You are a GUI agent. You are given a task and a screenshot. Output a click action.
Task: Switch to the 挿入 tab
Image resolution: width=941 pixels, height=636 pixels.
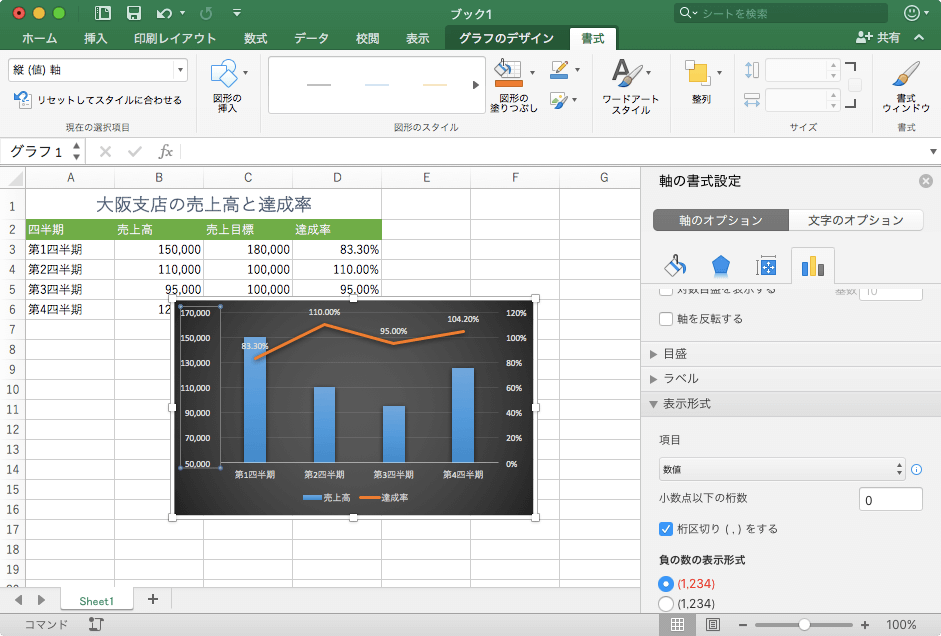pos(95,38)
